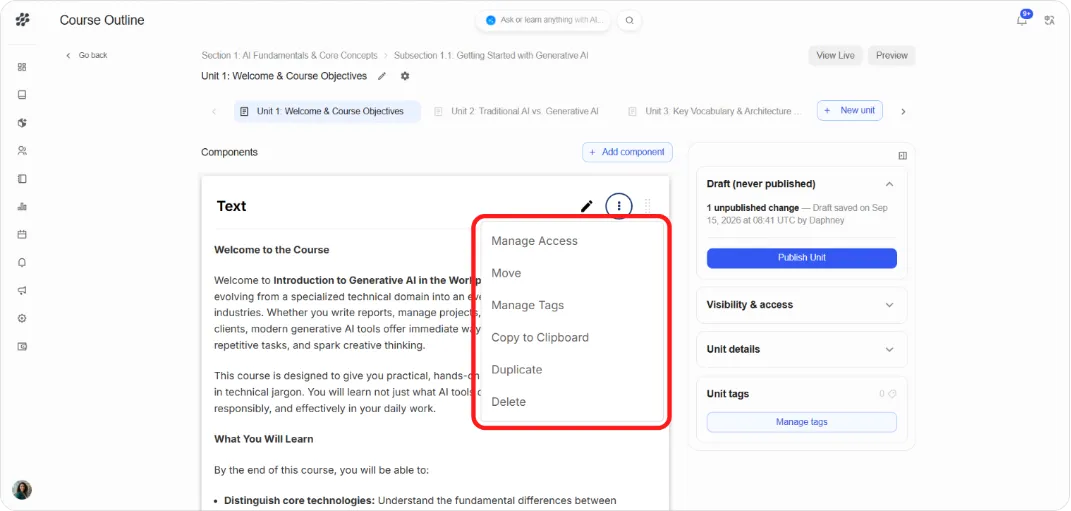Screen dimensions: 1071x511
Task: Open the dashboard grid icon in sidebar
Action: pyautogui.click(x=22, y=67)
